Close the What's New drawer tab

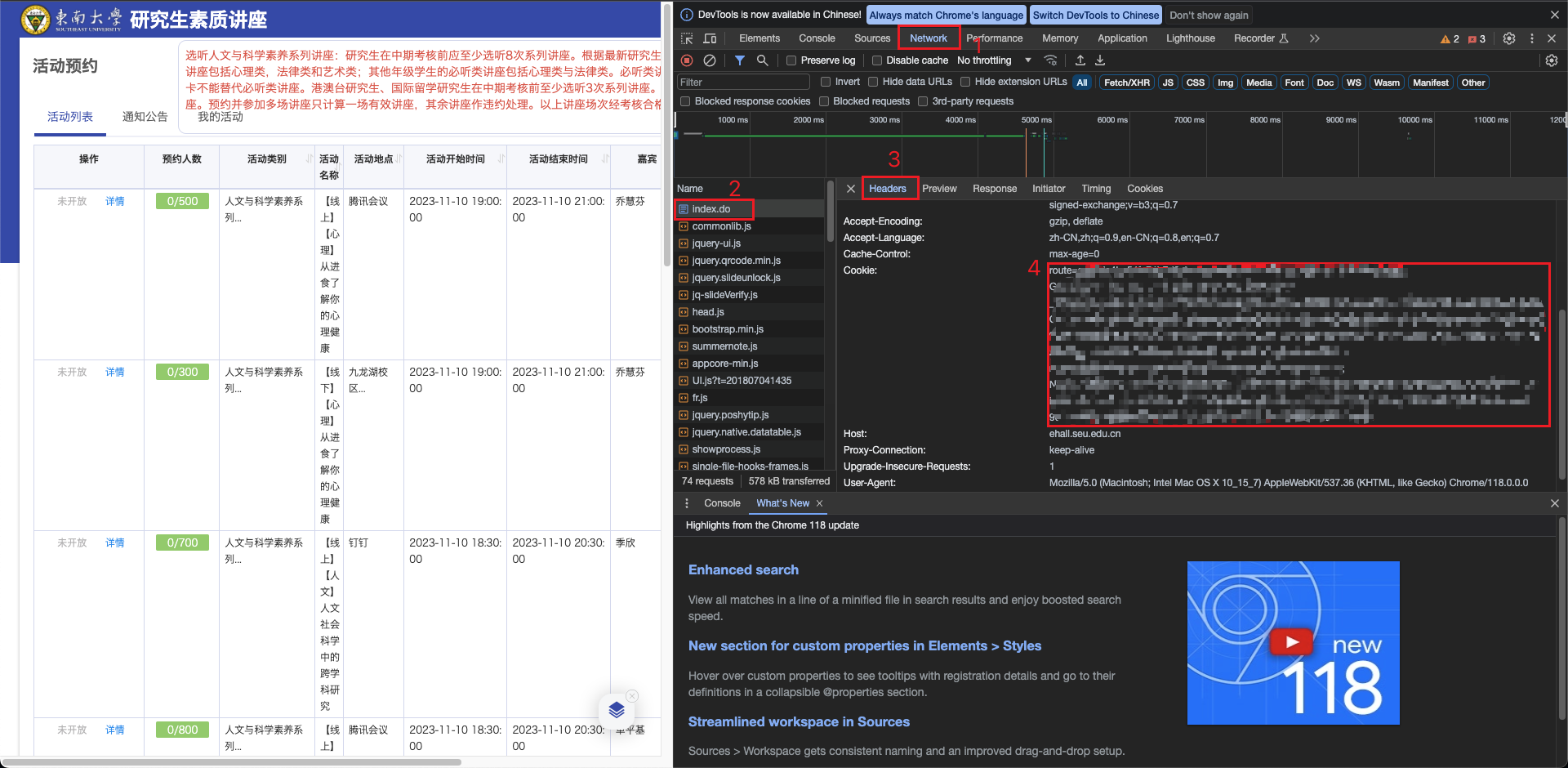819,503
